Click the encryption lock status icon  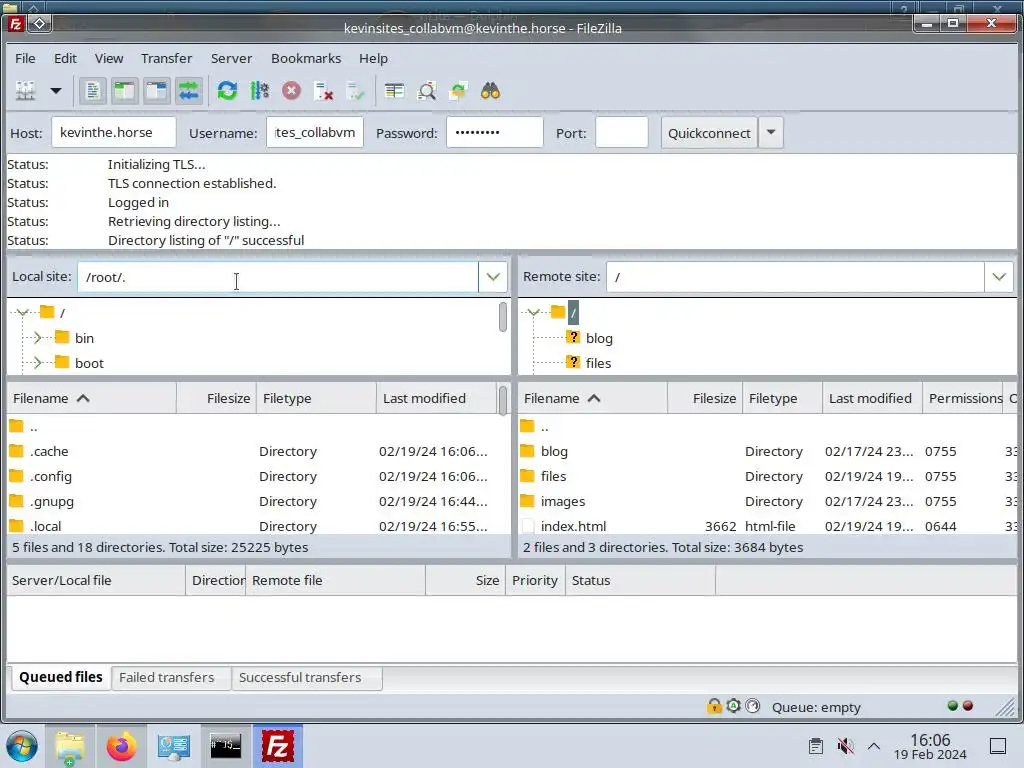(714, 706)
